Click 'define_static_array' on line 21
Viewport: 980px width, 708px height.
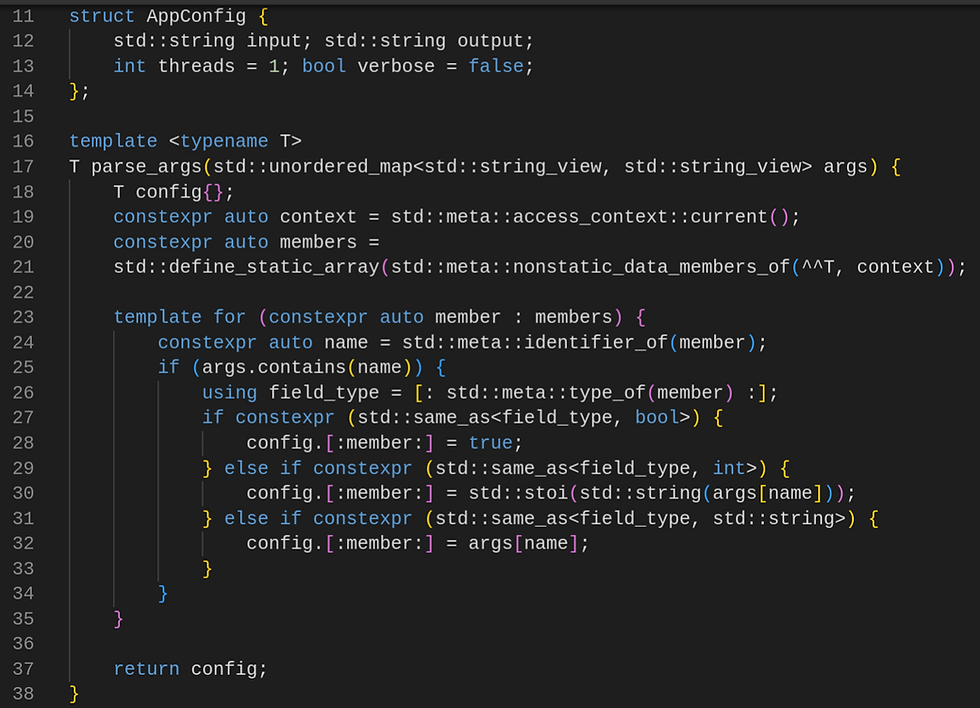(274, 267)
